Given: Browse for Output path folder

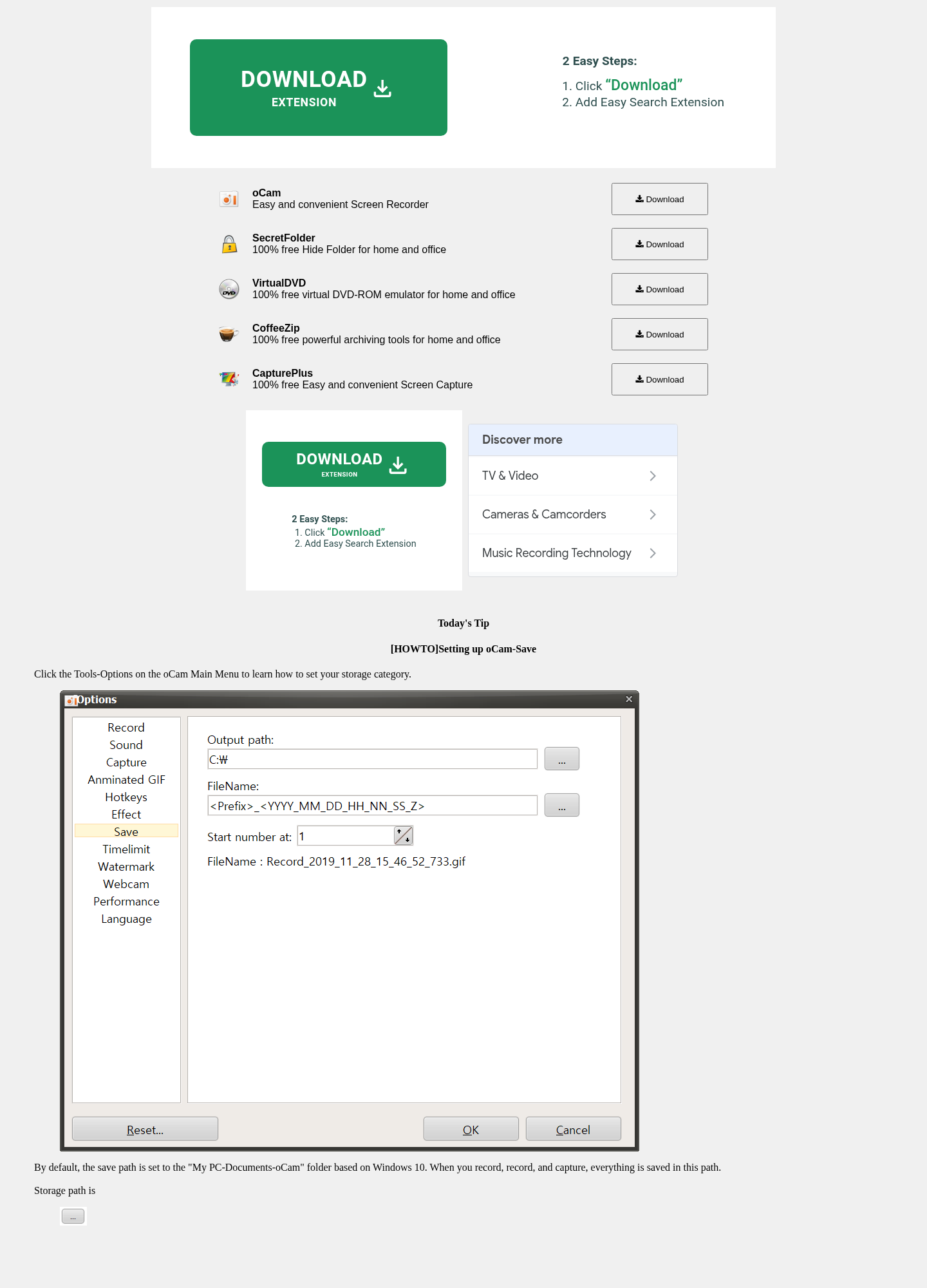Looking at the screenshot, I should pyautogui.click(x=562, y=759).
